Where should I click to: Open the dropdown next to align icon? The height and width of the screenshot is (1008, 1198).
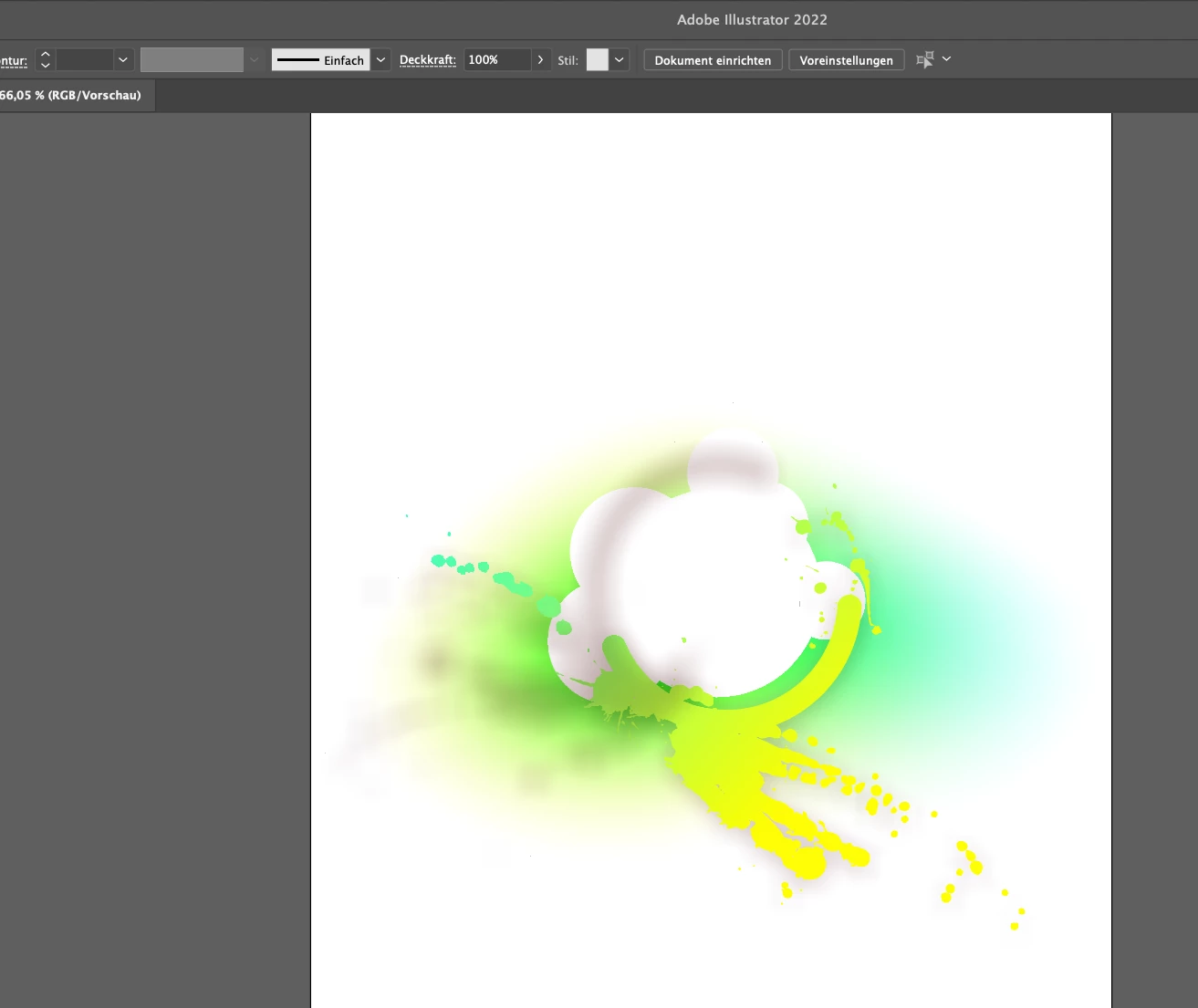click(946, 59)
